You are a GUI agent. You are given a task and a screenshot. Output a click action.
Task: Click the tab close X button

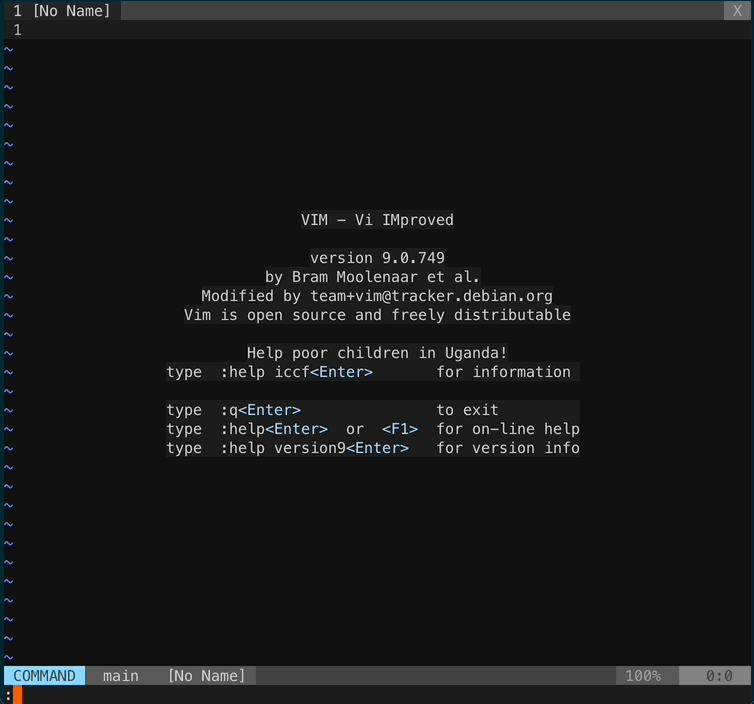pos(738,11)
